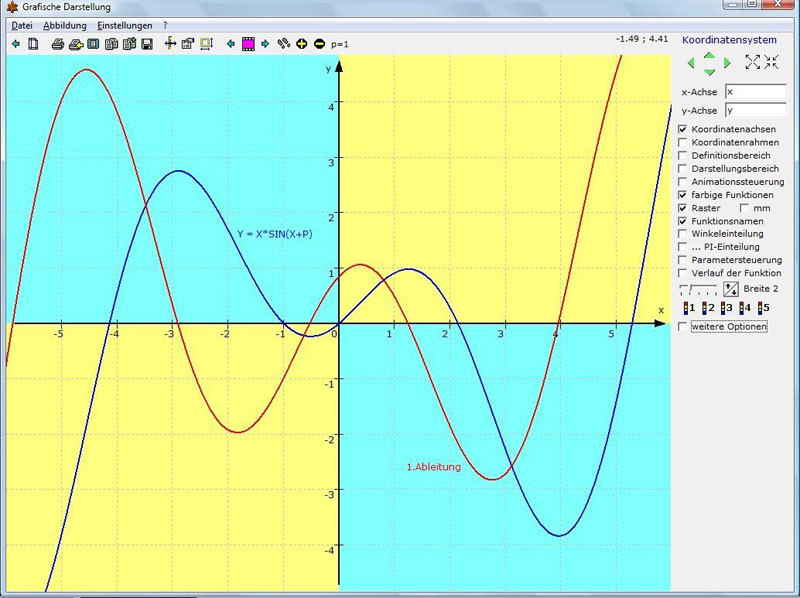Click the Breite 2 width label
Viewport: 800px width, 598px height.
[x=761, y=289]
